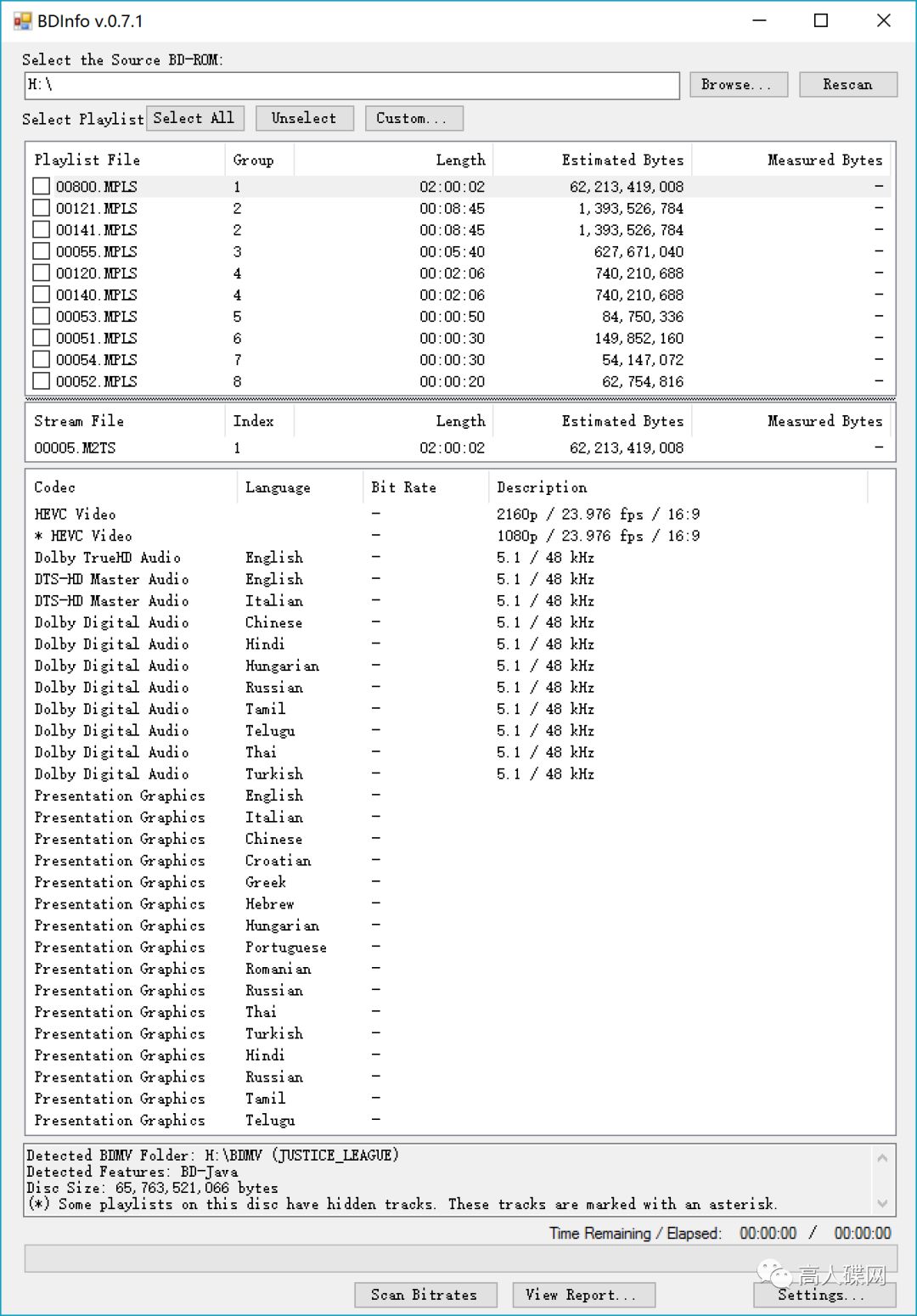Toggle the 00053.MPLS playlist checkbox
Image resolution: width=917 pixels, height=1316 pixels.
pyautogui.click(x=41, y=316)
